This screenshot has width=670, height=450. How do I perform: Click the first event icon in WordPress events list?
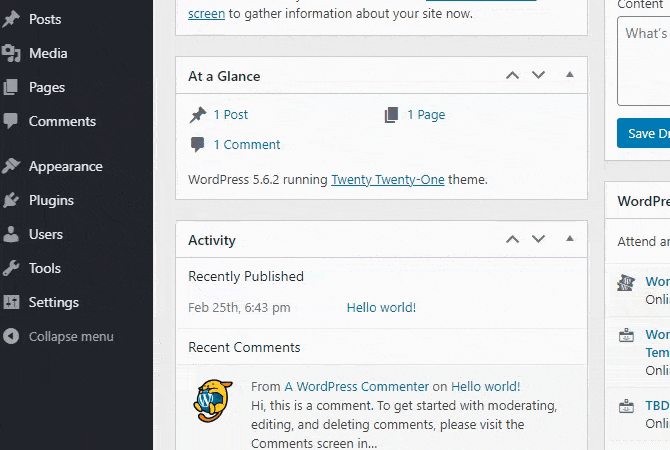coord(626,282)
